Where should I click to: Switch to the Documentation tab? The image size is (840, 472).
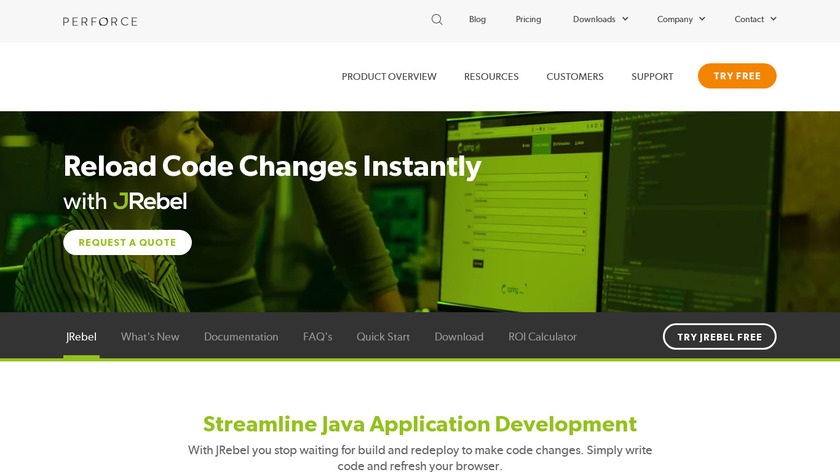click(241, 337)
